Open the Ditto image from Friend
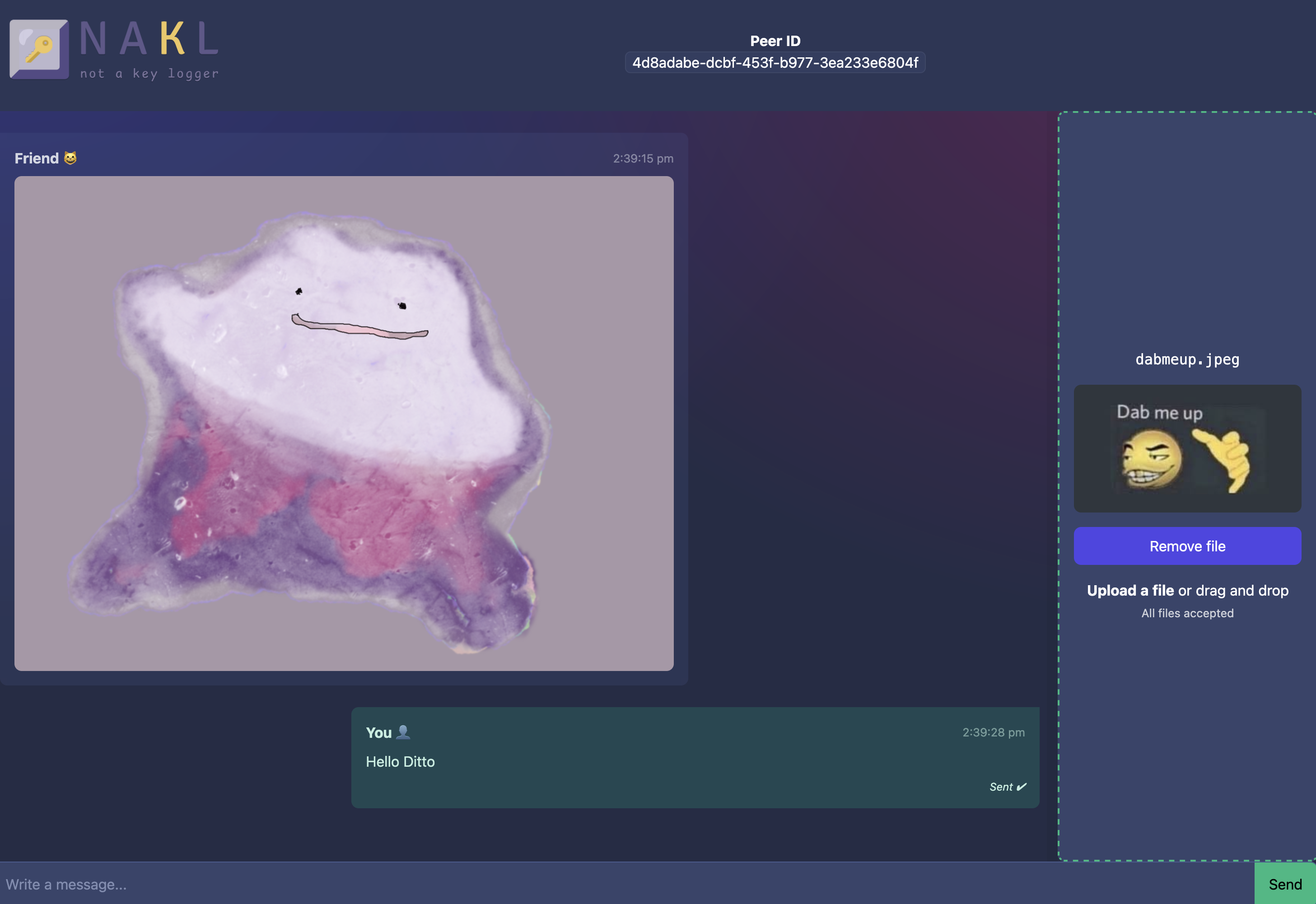 (343, 423)
